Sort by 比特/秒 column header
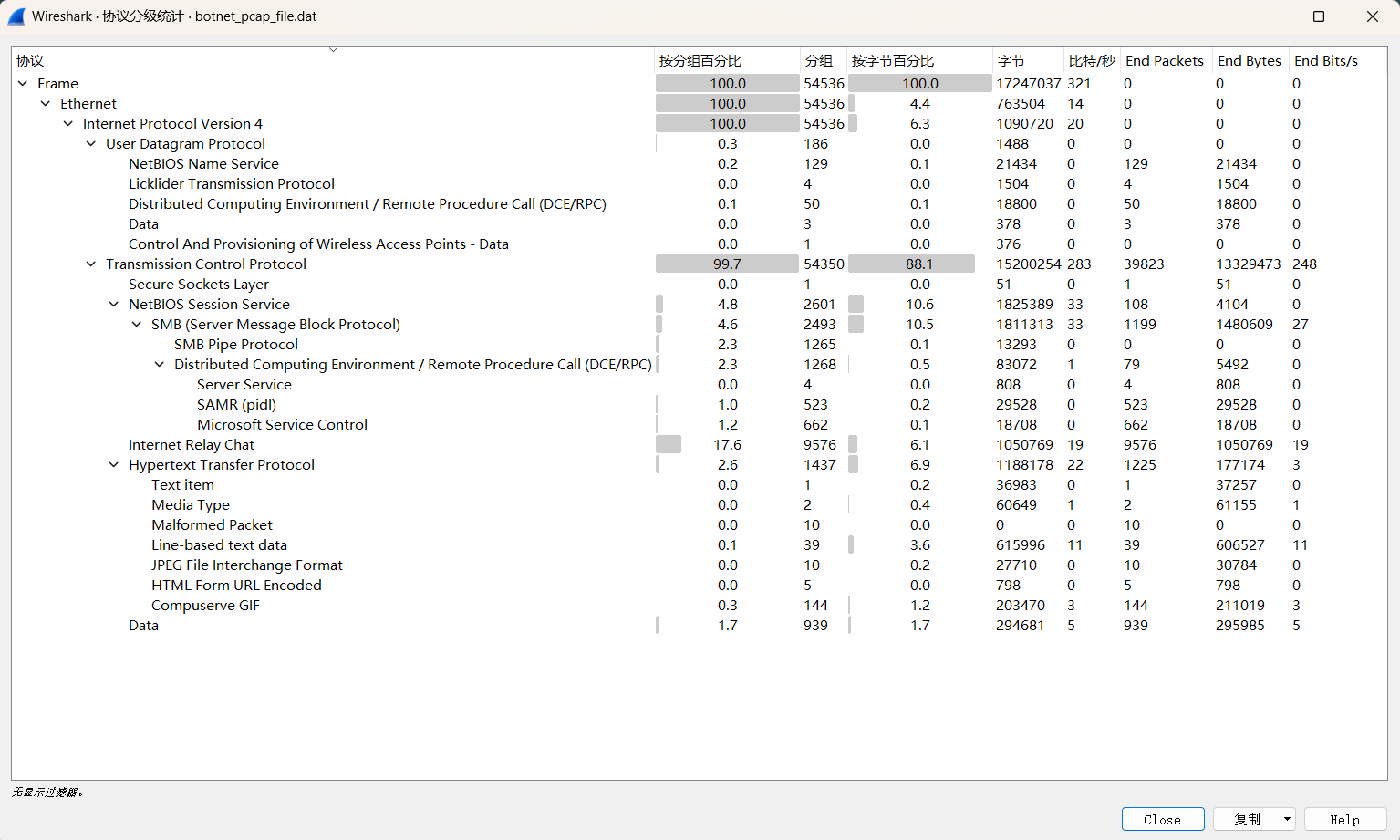 click(1092, 61)
